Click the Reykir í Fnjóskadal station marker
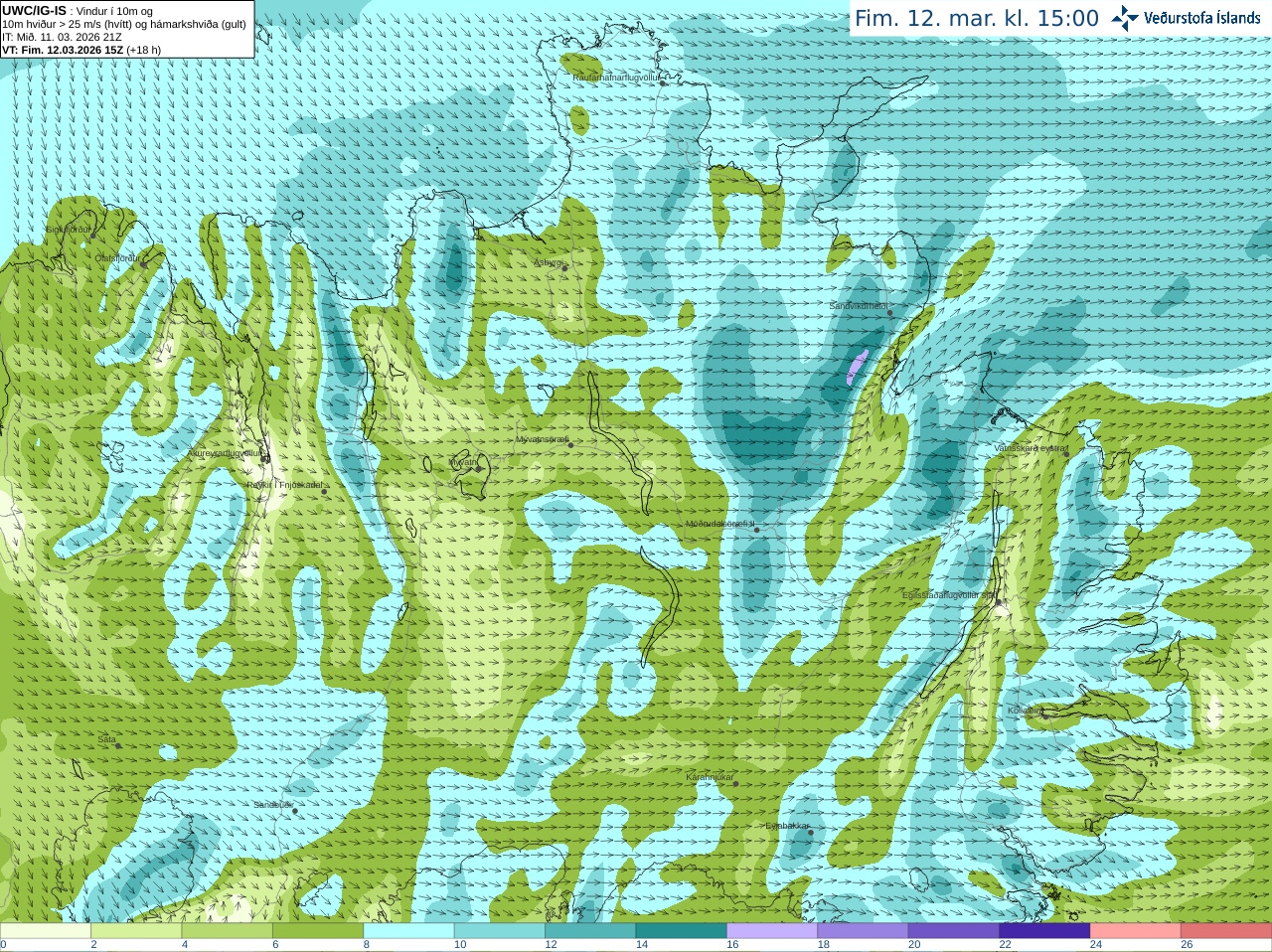 (324, 491)
